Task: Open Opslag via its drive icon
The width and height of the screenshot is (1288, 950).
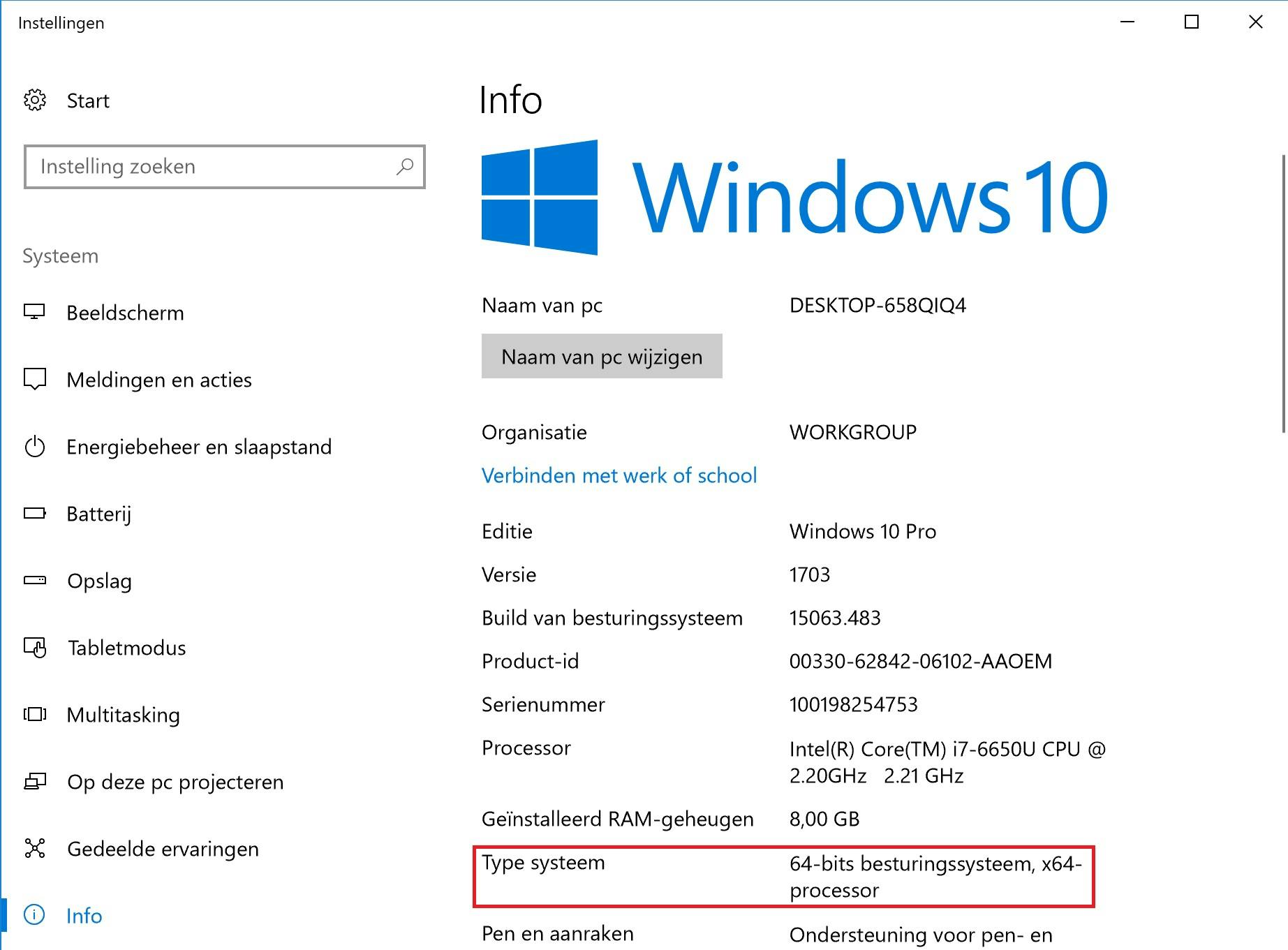Action: click(x=36, y=580)
